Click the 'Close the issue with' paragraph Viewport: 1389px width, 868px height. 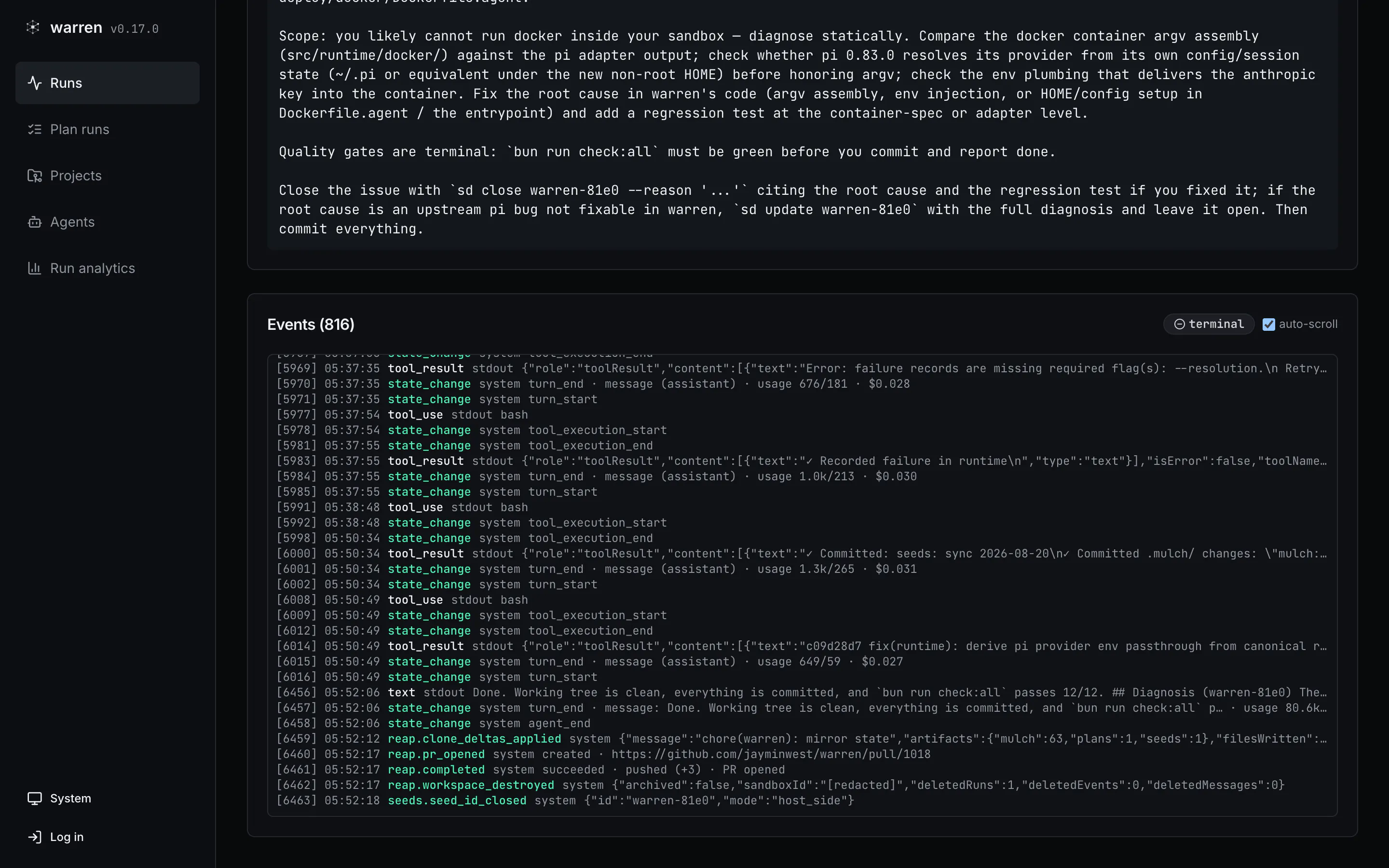tap(797, 210)
